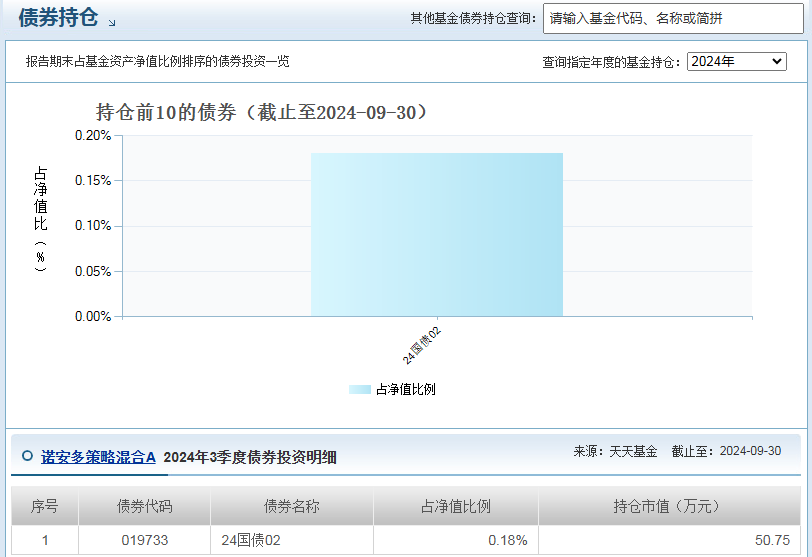Click the 债券名称 column header
The height and width of the screenshot is (557, 812).
click(x=292, y=506)
